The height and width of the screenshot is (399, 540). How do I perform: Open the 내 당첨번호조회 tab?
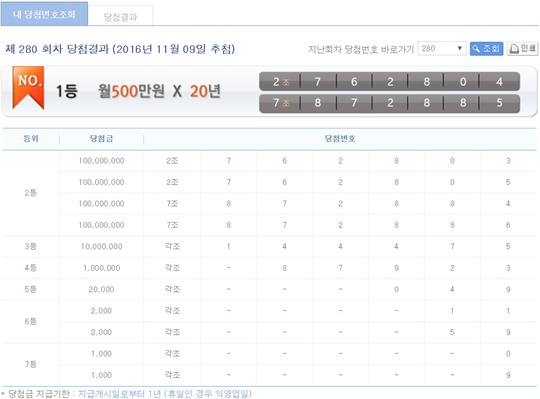pyautogui.click(x=44, y=14)
